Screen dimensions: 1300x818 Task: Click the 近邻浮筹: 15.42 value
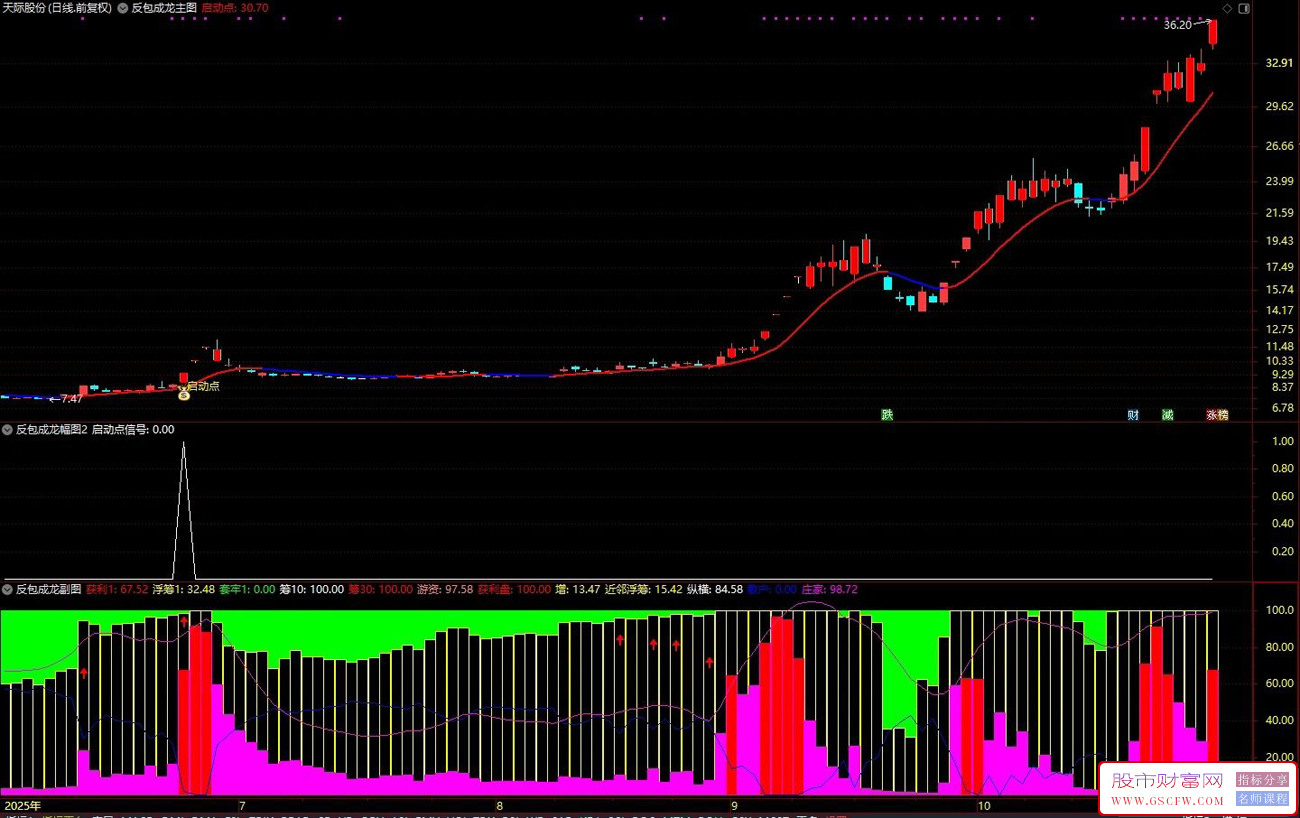[x=643, y=590]
